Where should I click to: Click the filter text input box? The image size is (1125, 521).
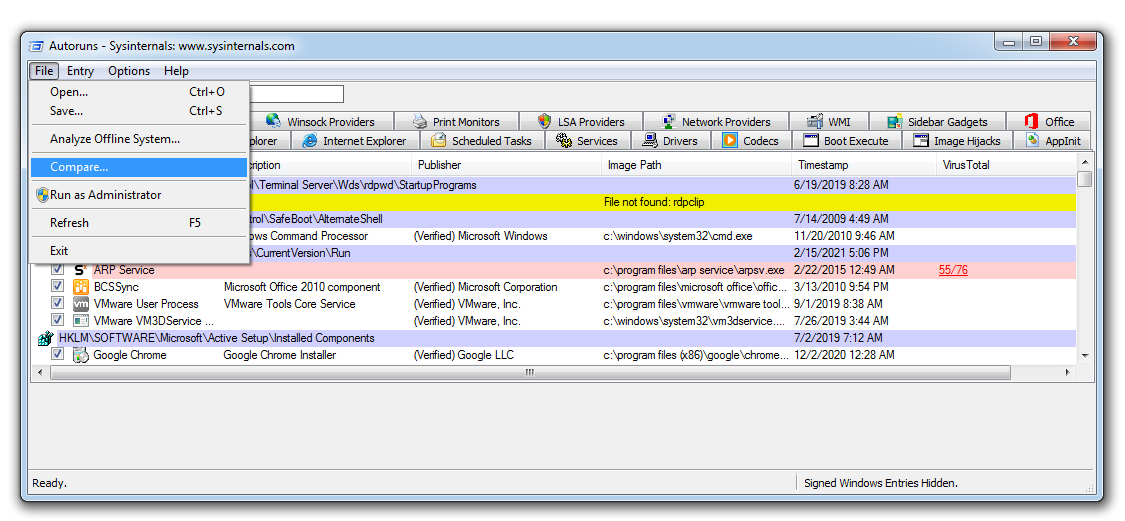(x=296, y=94)
